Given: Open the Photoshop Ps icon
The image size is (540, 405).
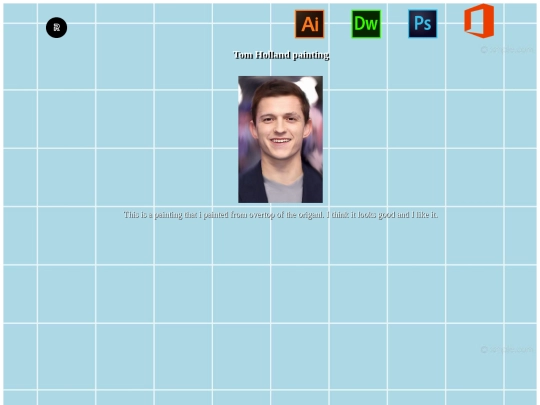Looking at the screenshot, I should 423,24.
